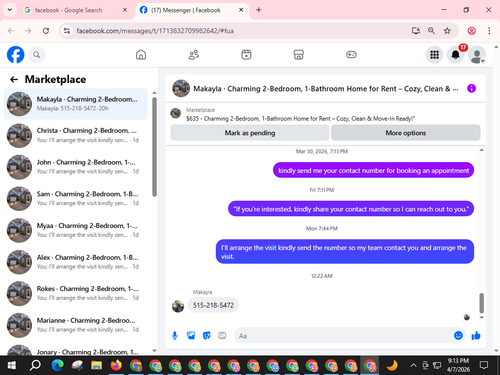
Task: Choose a sticker icon
Action: click(x=207, y=335)
